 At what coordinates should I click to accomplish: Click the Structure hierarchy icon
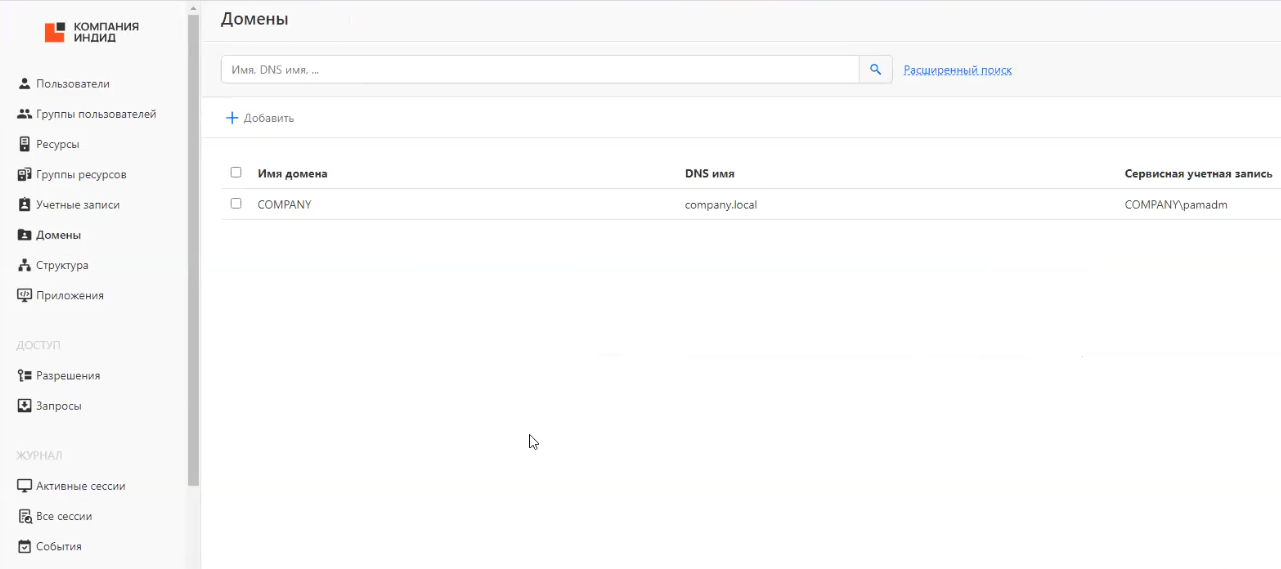pos(25,266)
